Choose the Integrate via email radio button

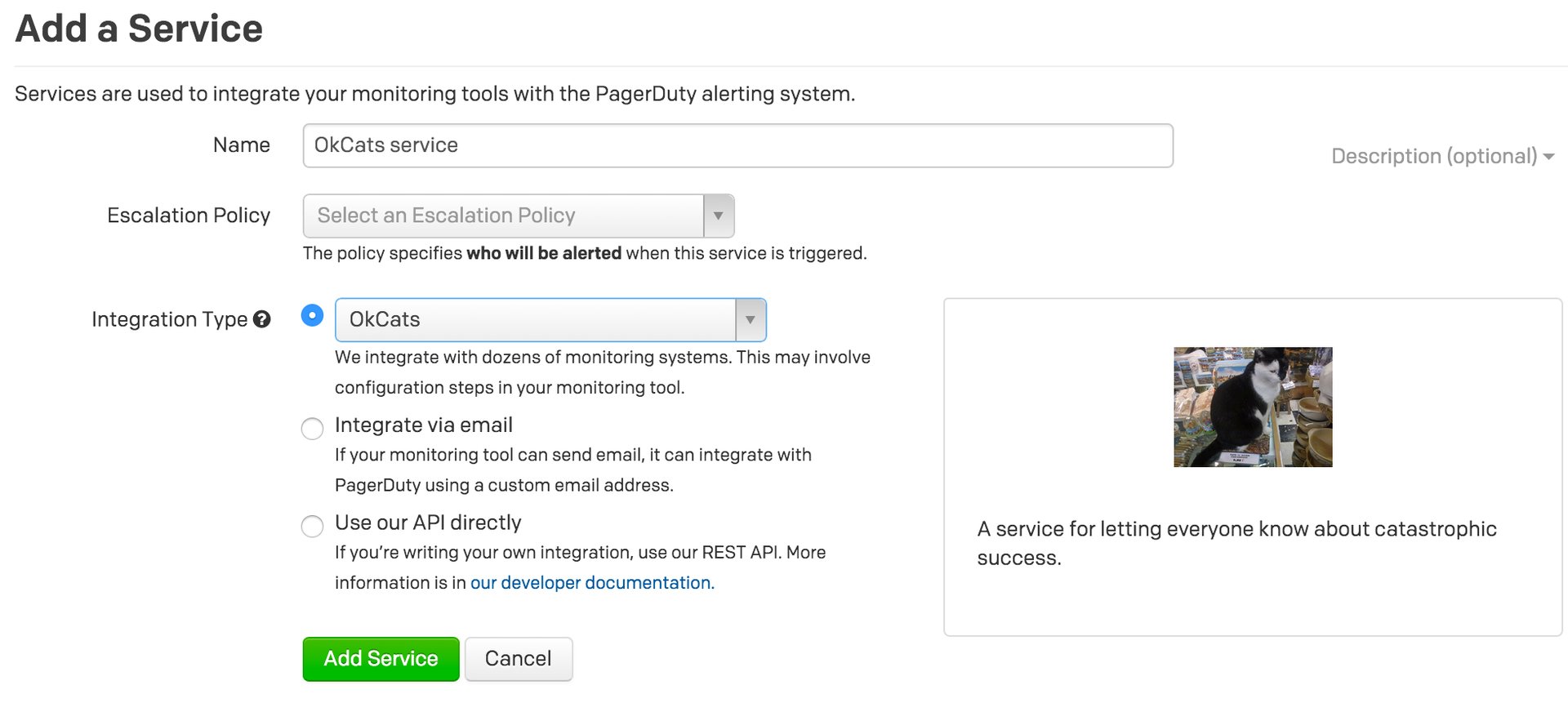(312, 428)
